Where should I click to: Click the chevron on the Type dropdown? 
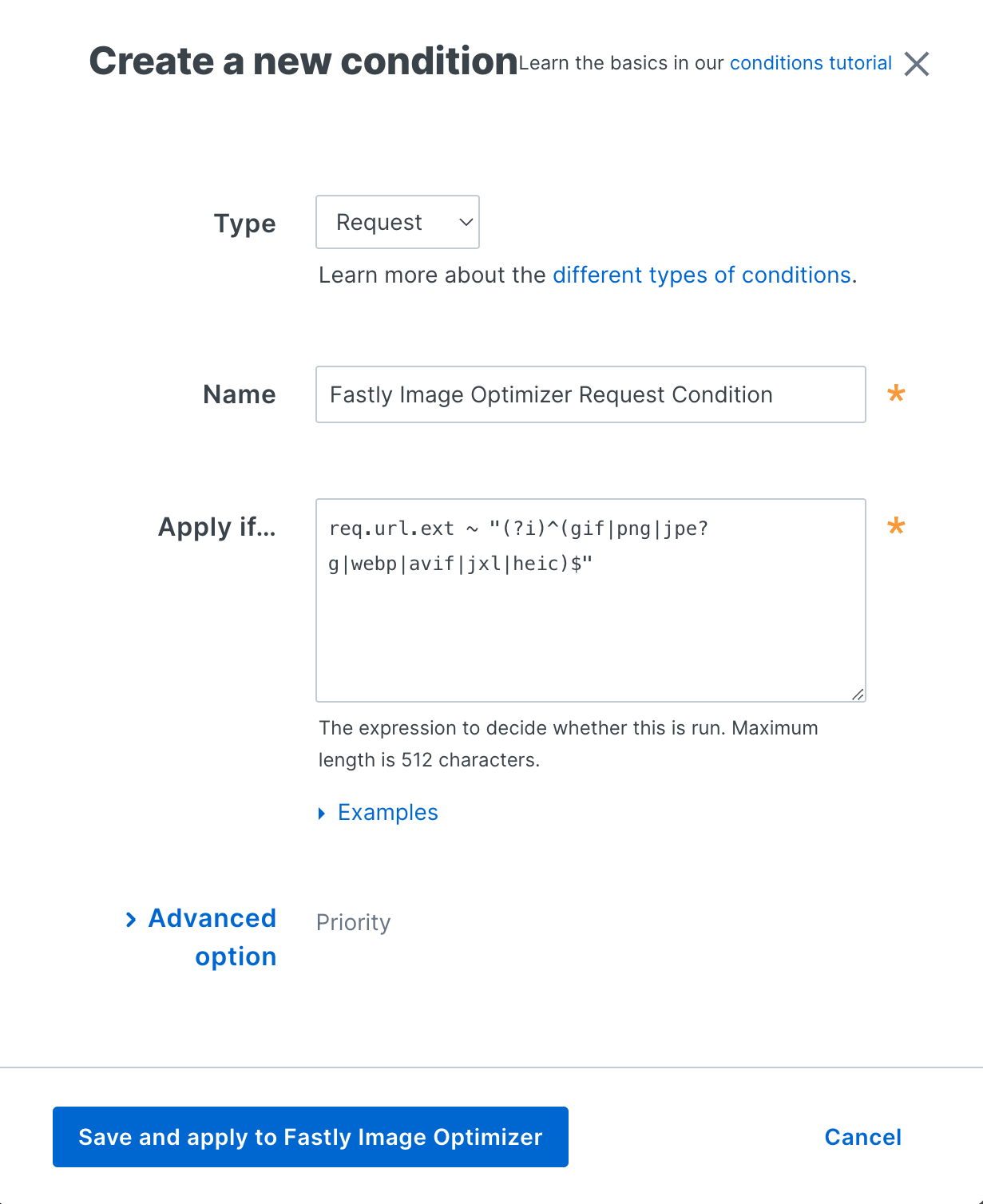coord(466,222)
